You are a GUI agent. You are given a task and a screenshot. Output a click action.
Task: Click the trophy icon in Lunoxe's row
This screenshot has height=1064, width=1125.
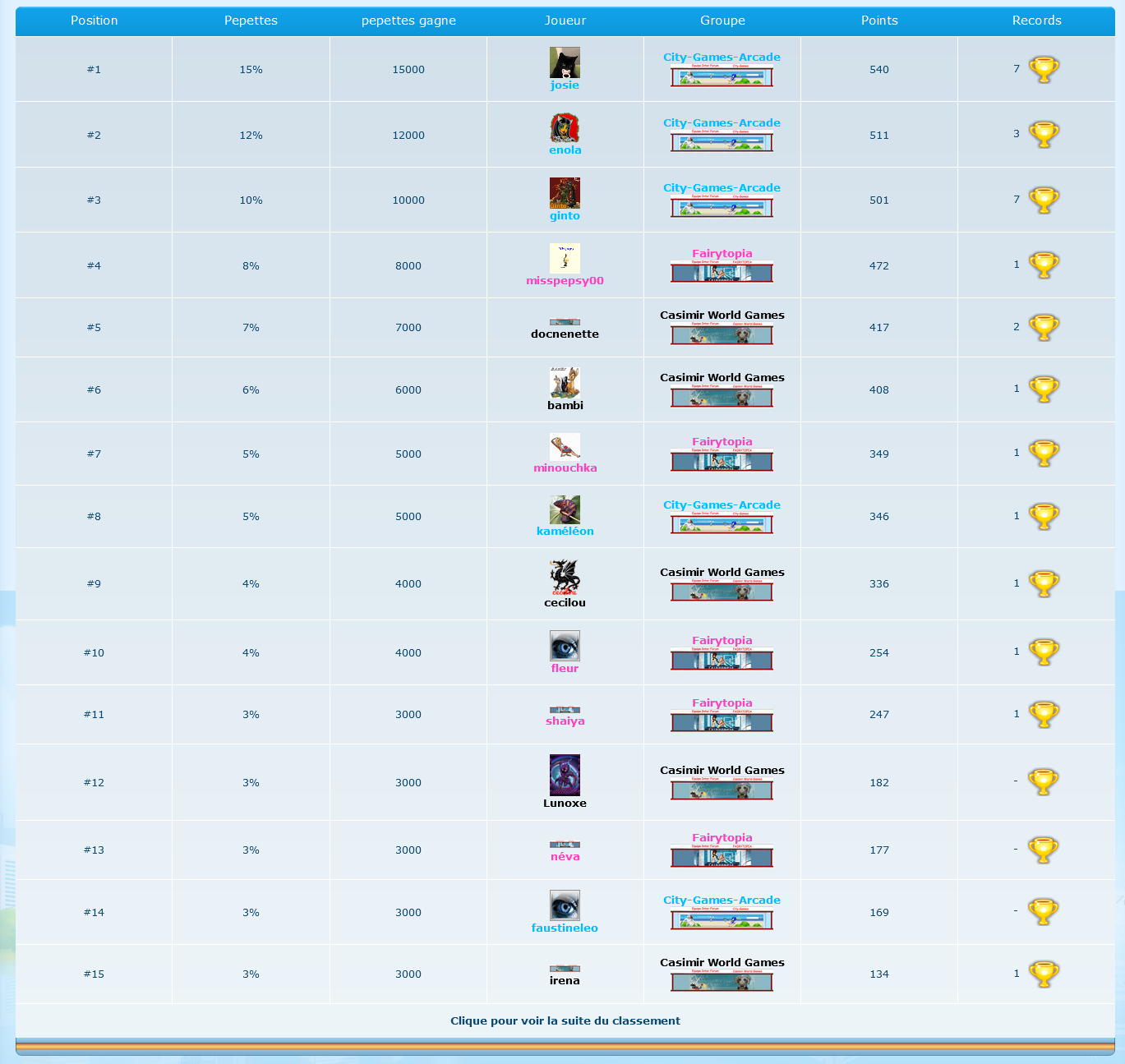1044,782
